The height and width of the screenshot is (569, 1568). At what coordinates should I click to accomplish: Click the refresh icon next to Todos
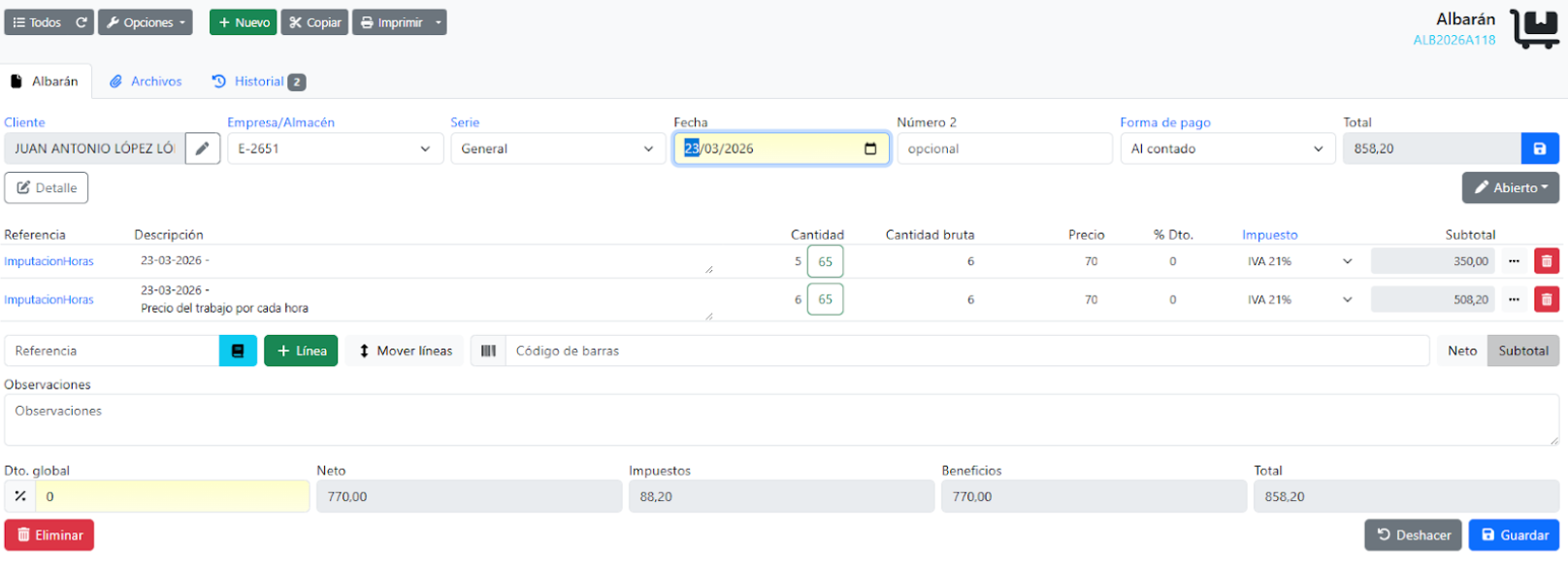pyautogui.click(x=82, y=22)
